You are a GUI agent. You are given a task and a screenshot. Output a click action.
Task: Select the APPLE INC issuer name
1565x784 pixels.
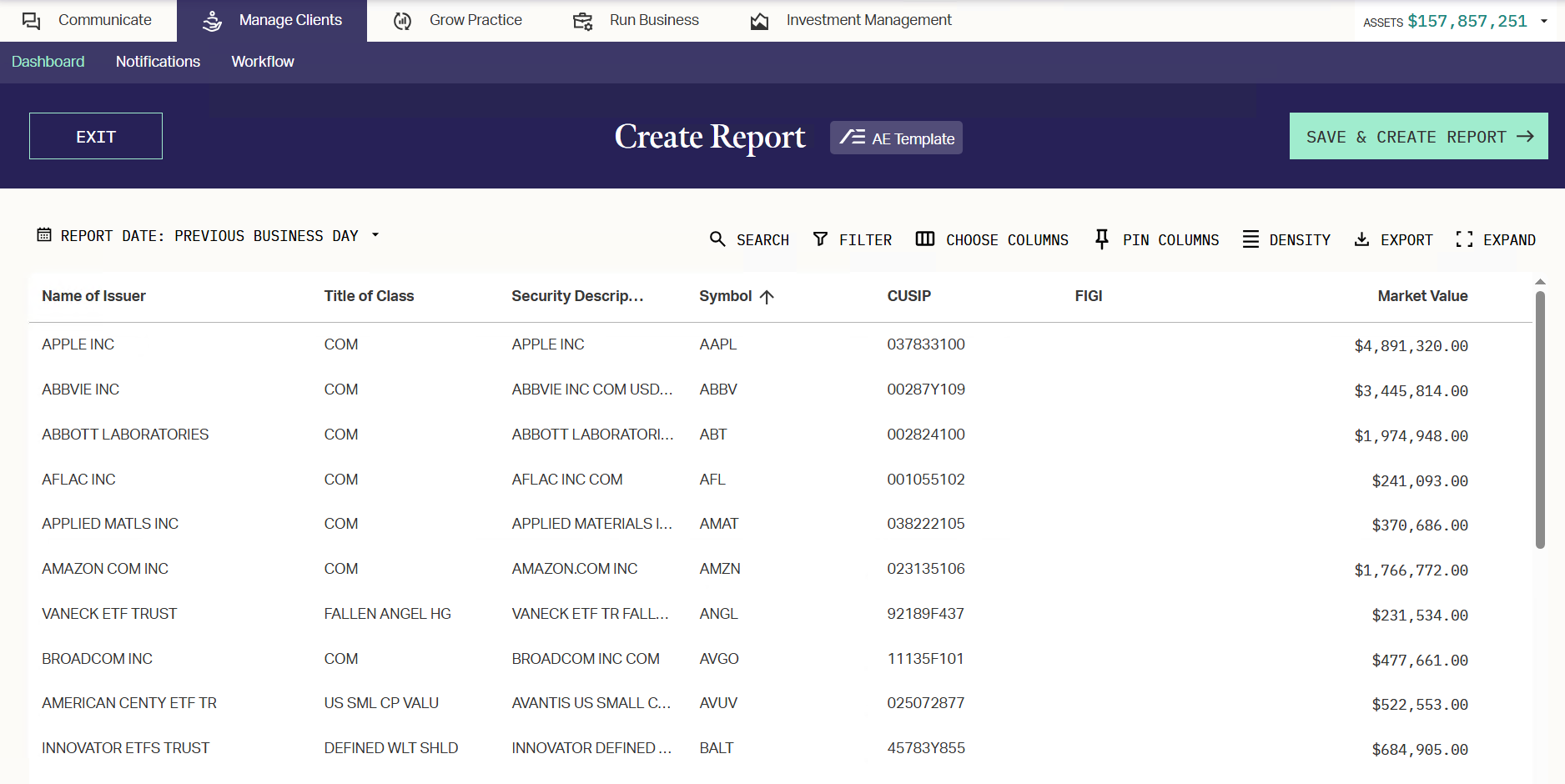[78, 344]
